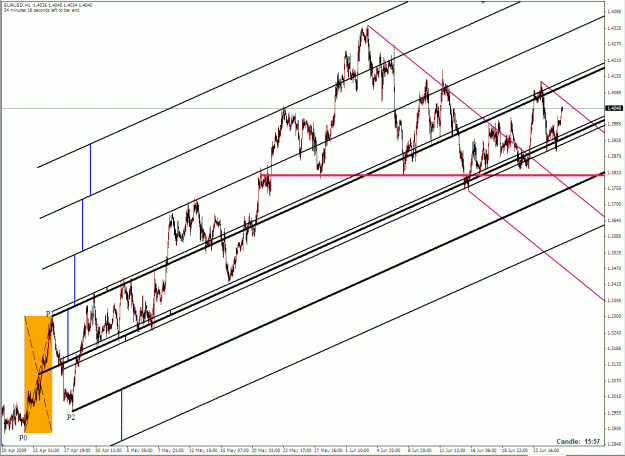The image size is (625, 456).
Task: Click the 4 Jun 02:00 label on the time axis
Action: [388, 448]
